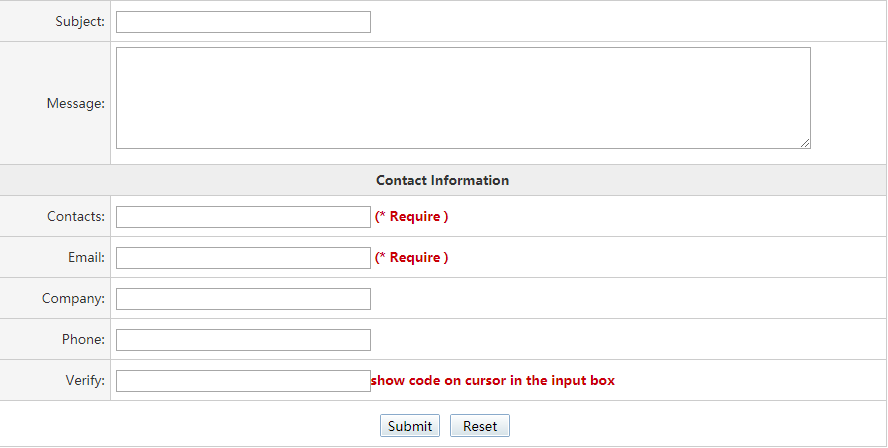
Task: Click the Phone label text
Action: pyautogui.click(x=83, y=340)
